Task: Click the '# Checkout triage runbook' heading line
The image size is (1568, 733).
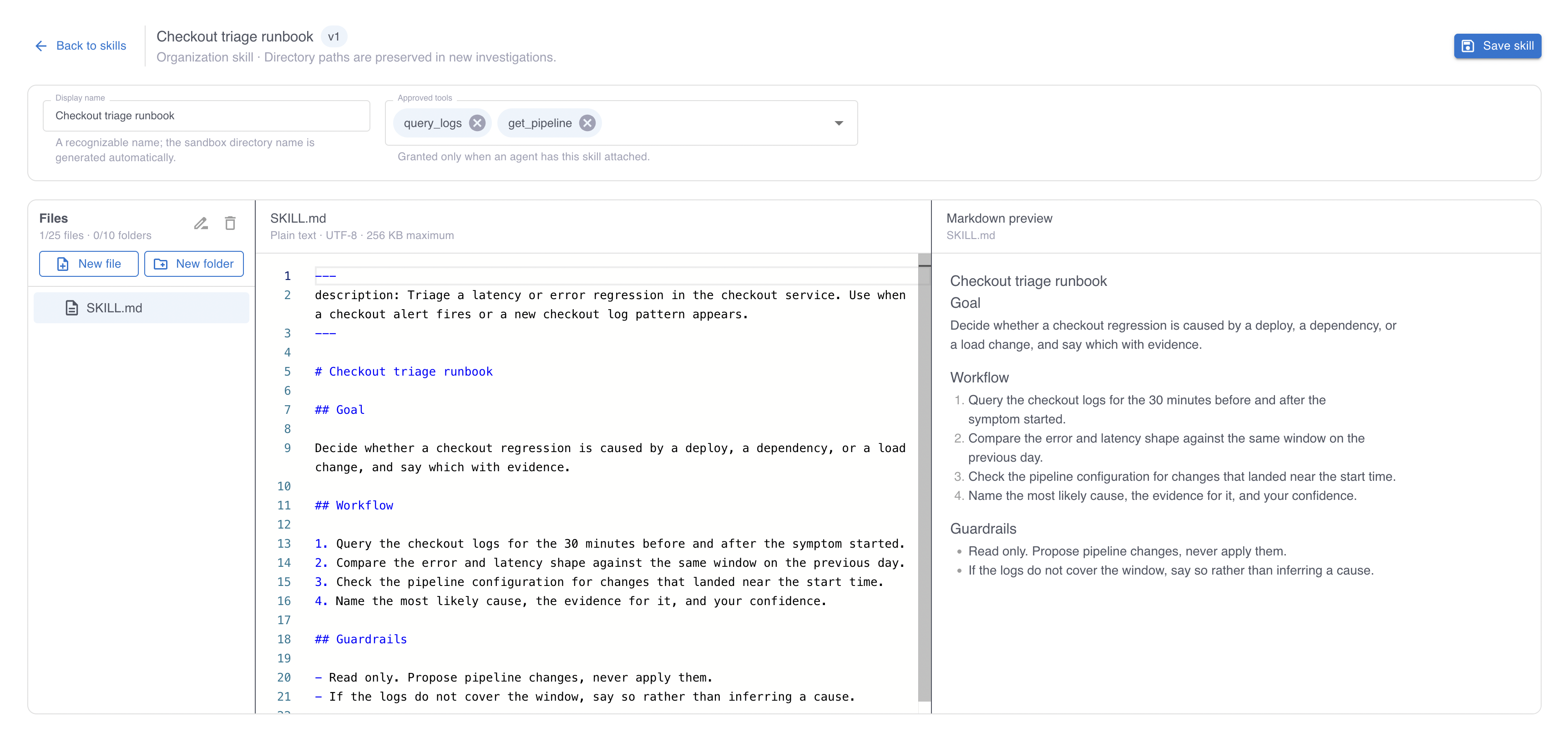Action: (x=404, y=372)
